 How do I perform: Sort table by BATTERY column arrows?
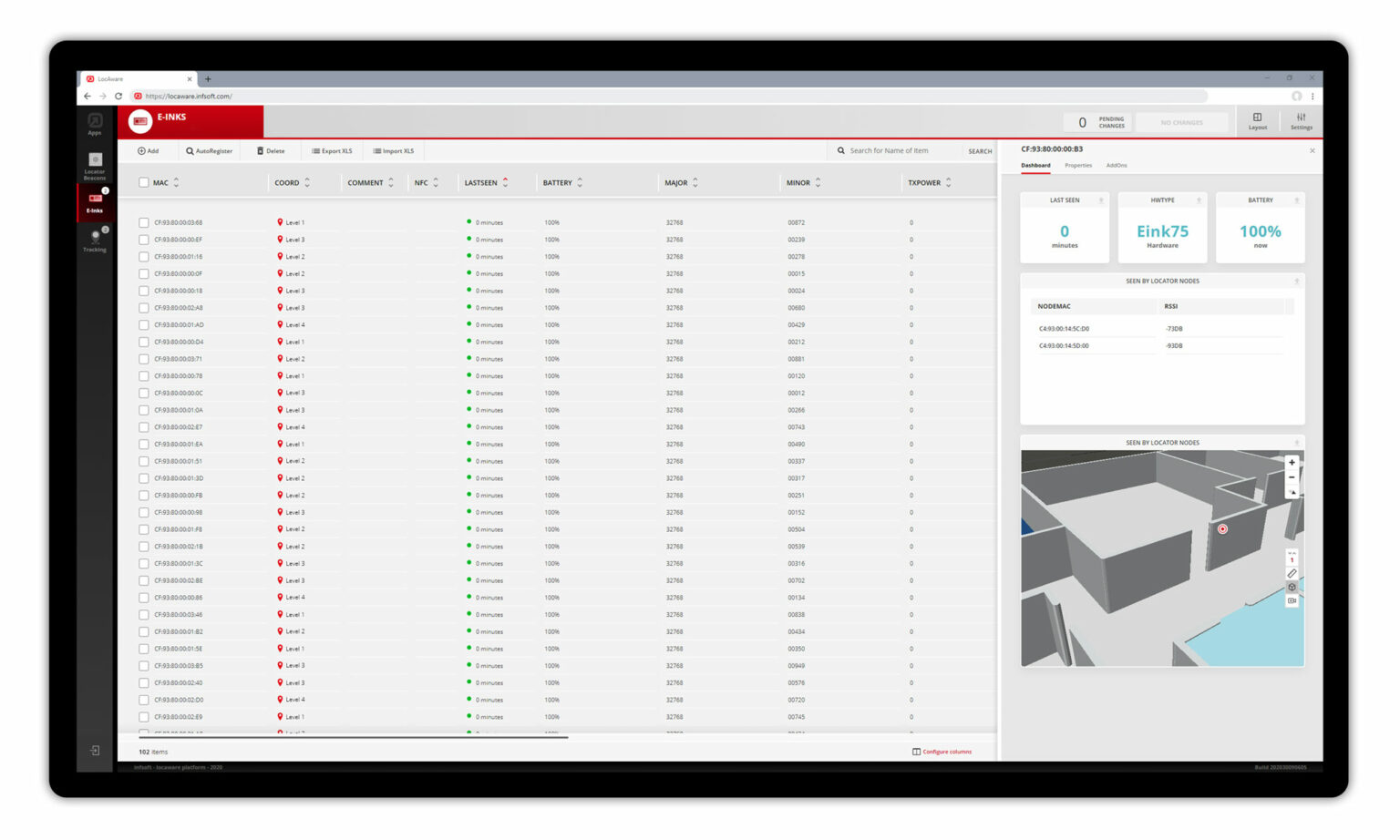580,183
